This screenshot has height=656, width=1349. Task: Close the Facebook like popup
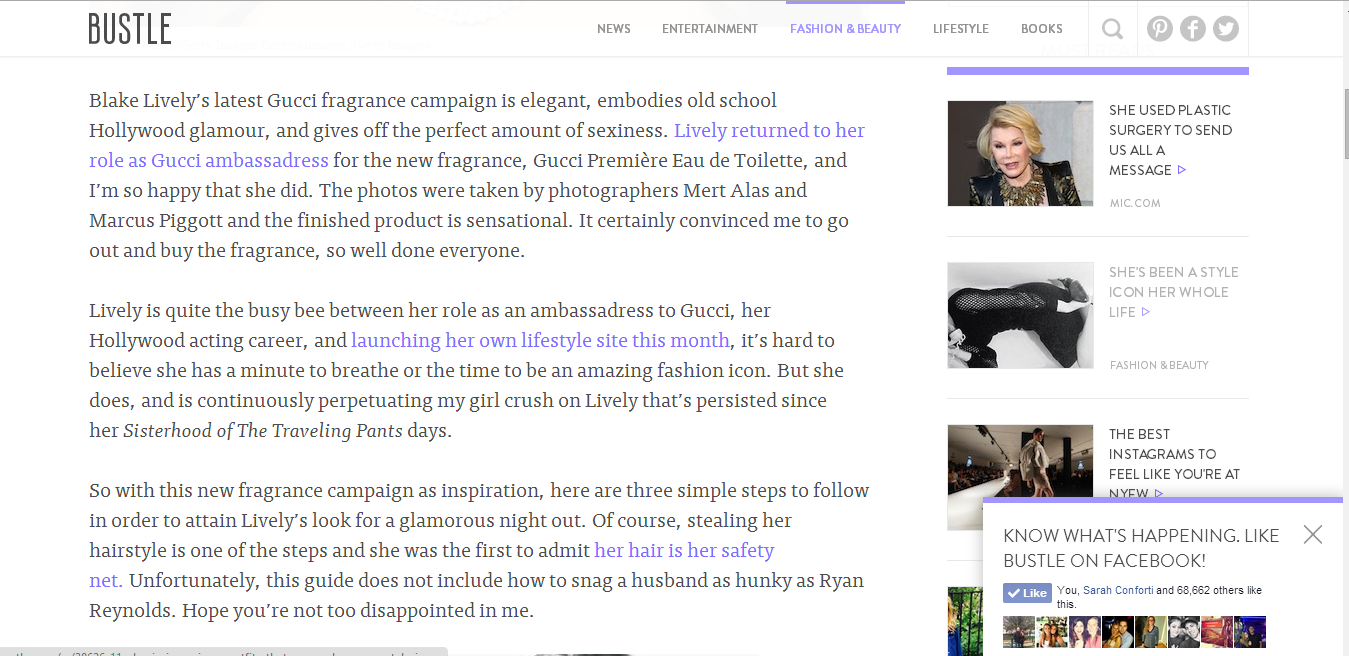pyautogui.click(x=1313, y=535)
